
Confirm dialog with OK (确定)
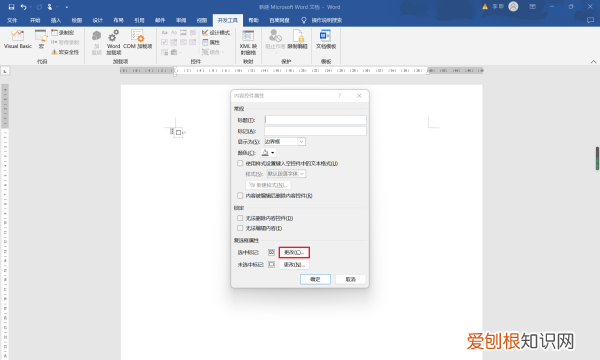pyautogui.click(x=315, y=279)
